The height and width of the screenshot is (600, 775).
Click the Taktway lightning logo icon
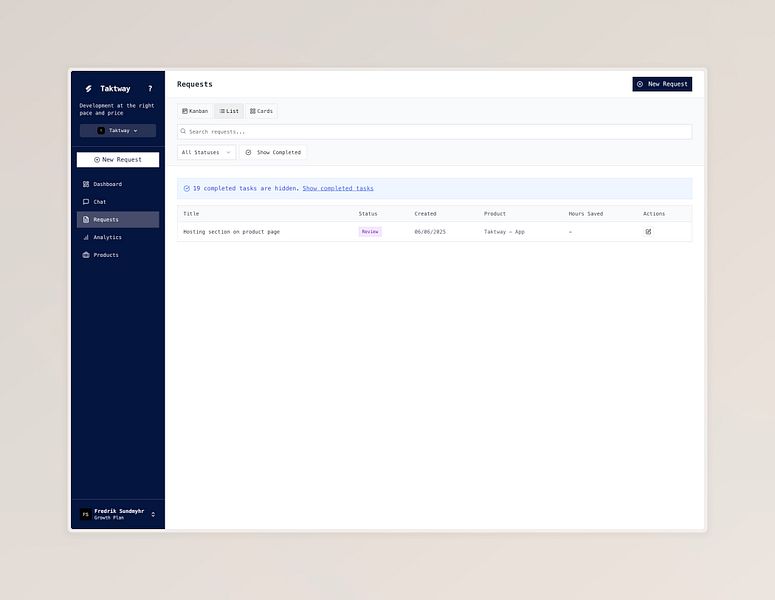tap(88, 88)
